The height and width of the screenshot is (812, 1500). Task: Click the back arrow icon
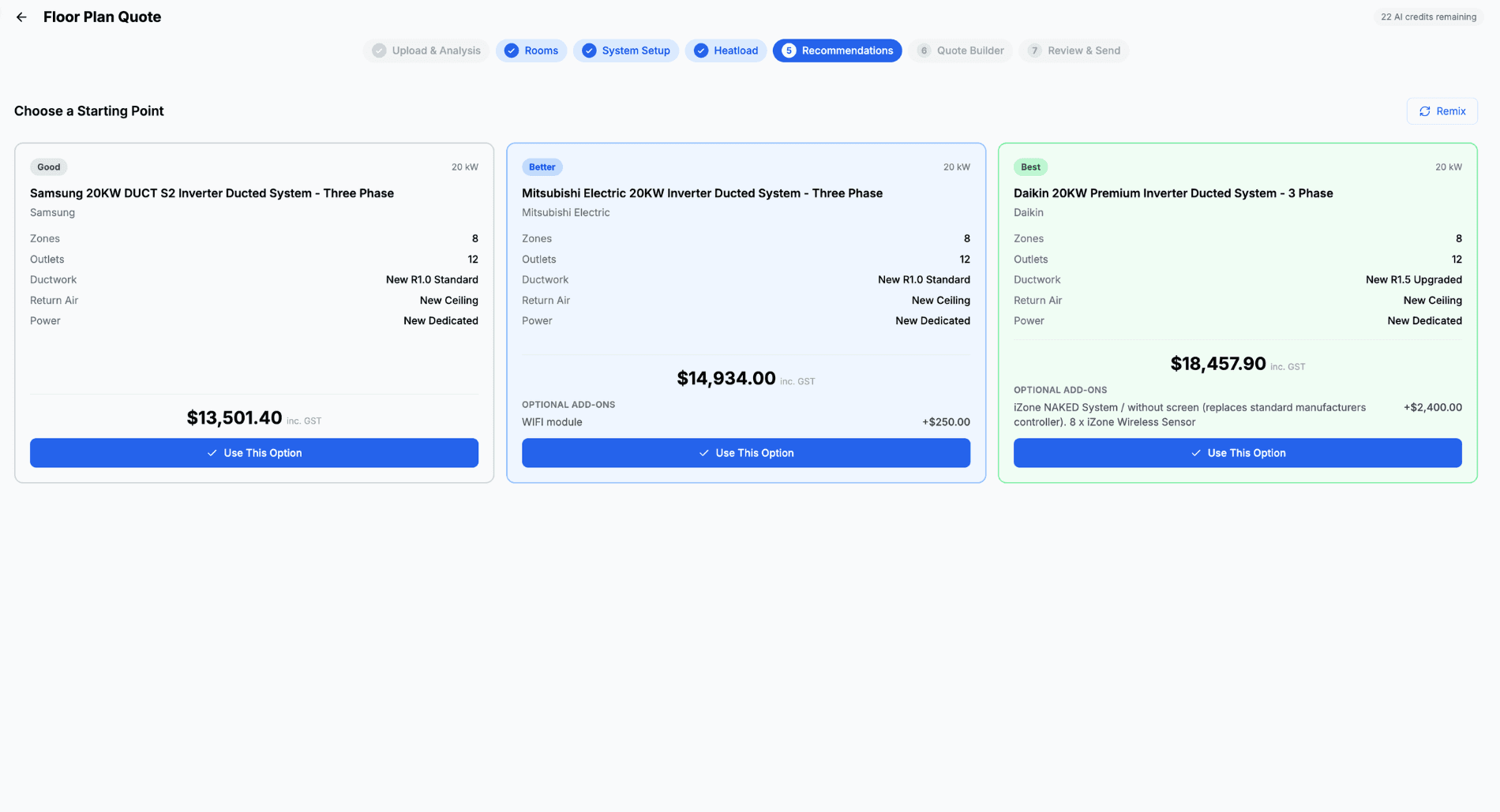(21, 17)
